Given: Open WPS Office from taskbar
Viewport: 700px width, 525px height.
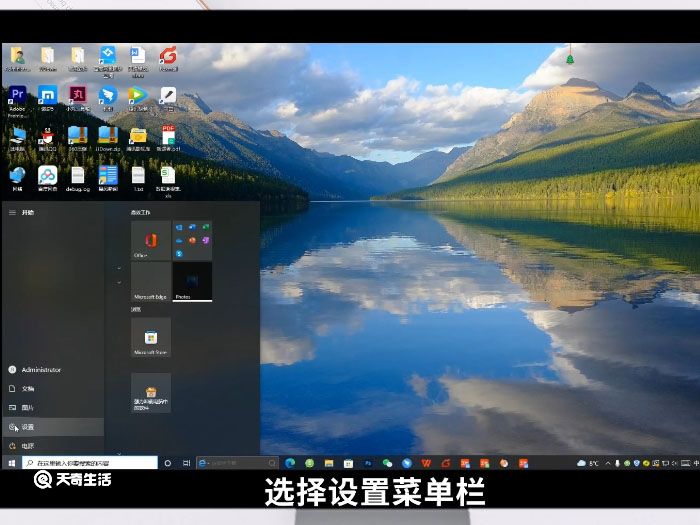Looking at the screenshot, I should (426, 463).
